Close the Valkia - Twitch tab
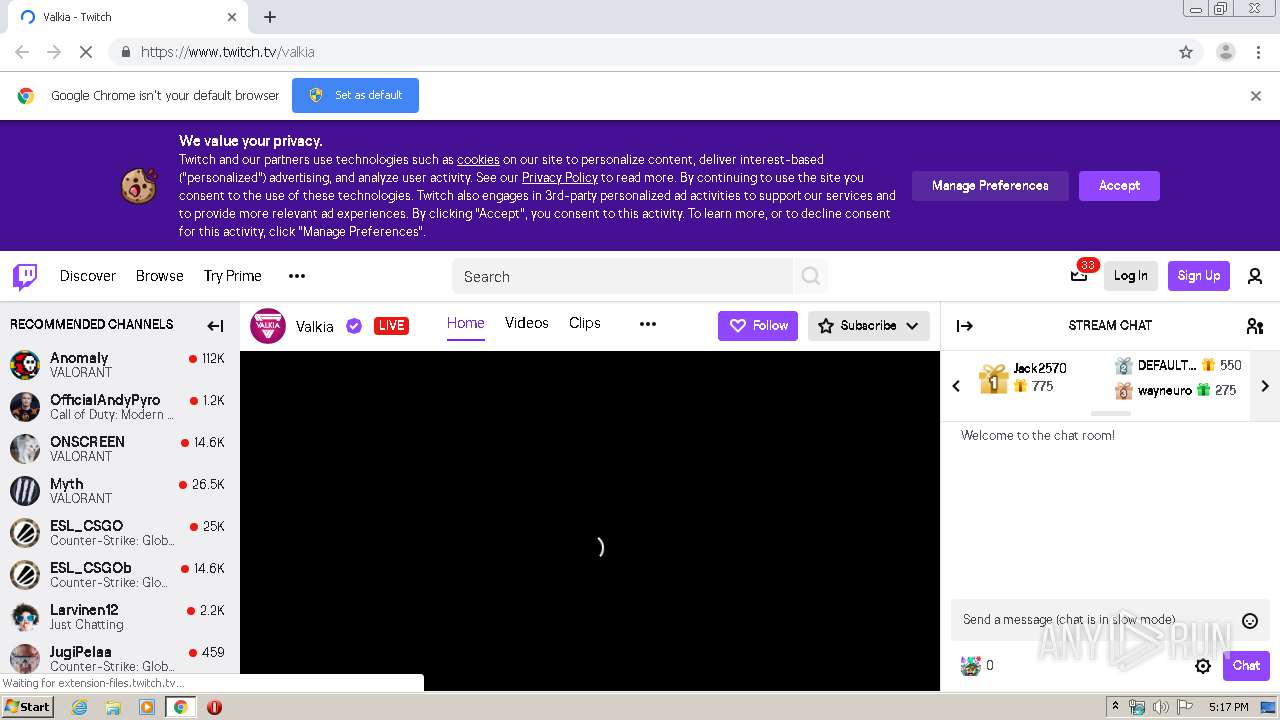The height and width of the screenshot is (720, 1280). [x=232, y=17]
